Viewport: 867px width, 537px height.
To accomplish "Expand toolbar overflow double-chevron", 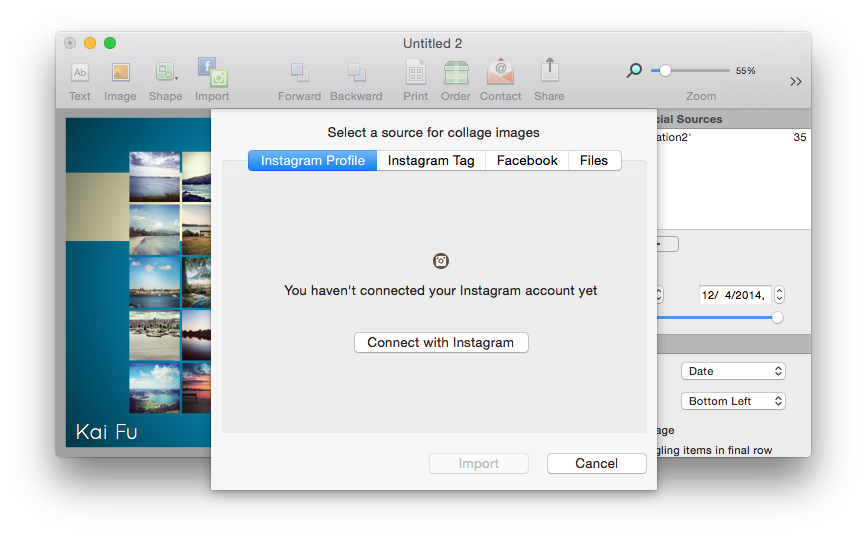I will (x=796, y=82).
